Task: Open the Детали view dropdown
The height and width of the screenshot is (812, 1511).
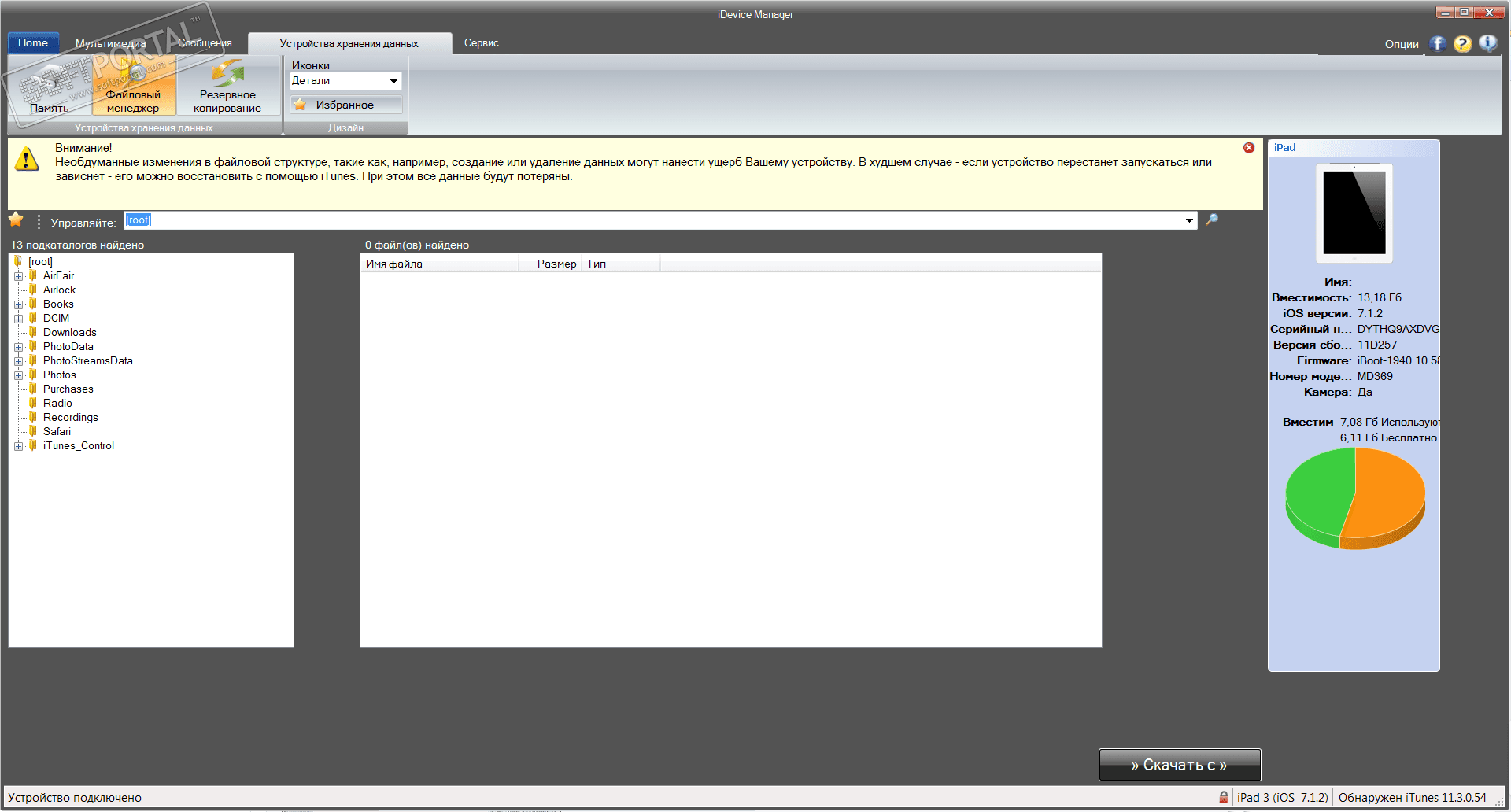Action: (x=346, y=81)
